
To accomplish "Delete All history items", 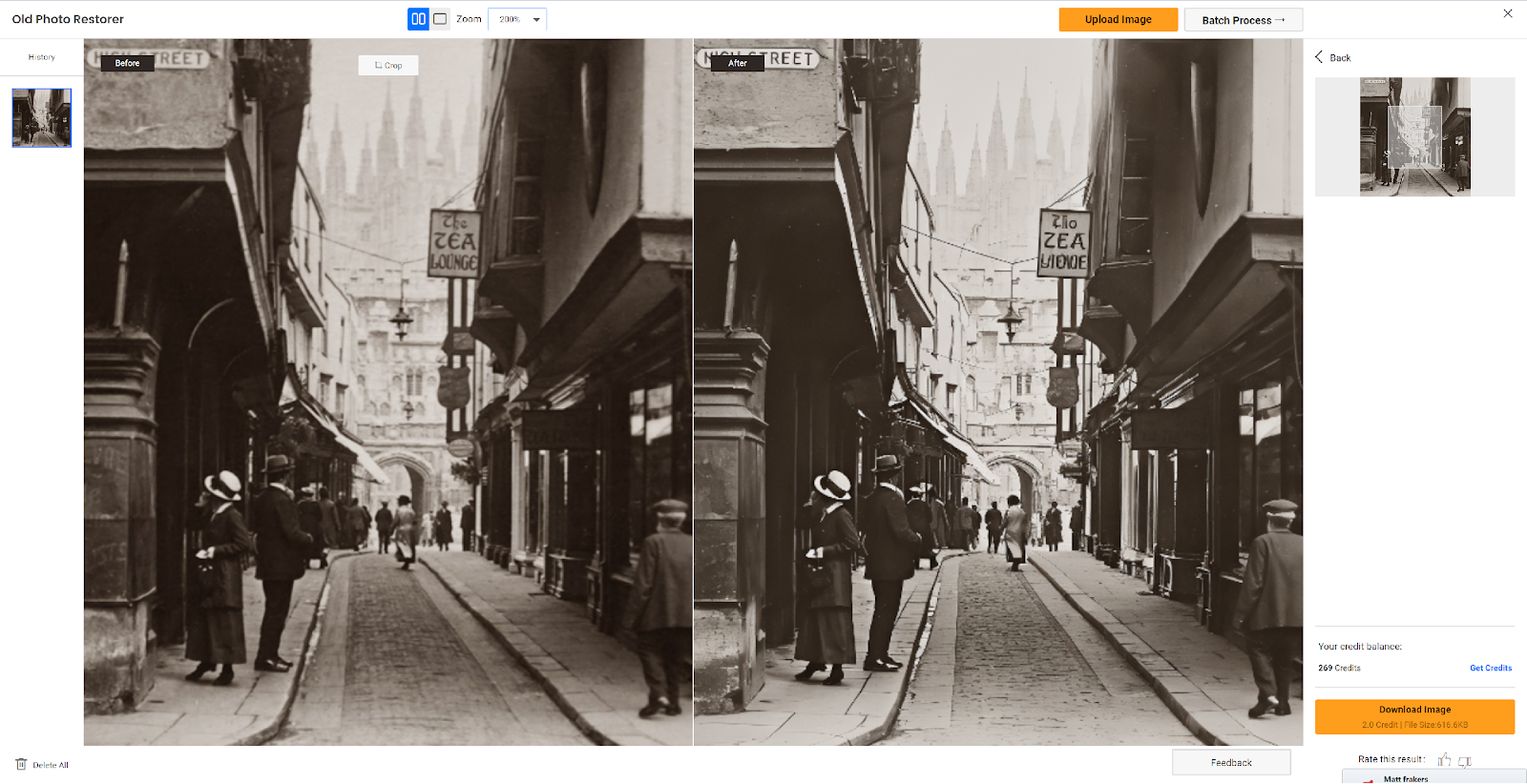I will tap(43, 765).
